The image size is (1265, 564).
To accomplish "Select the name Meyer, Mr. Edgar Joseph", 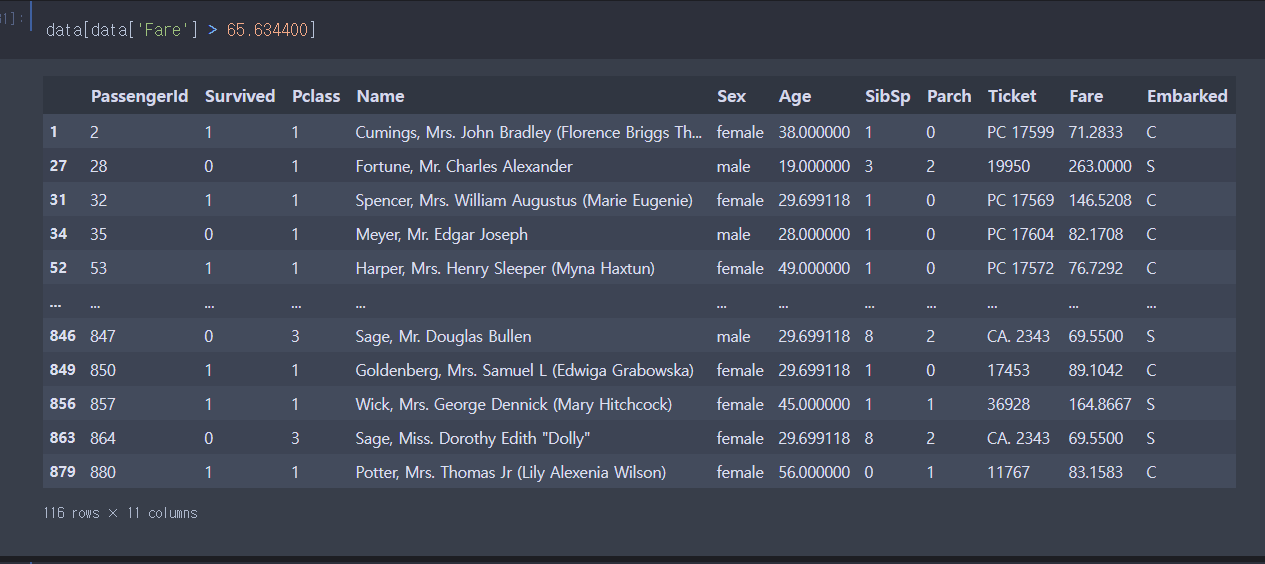I will point(442,234).
